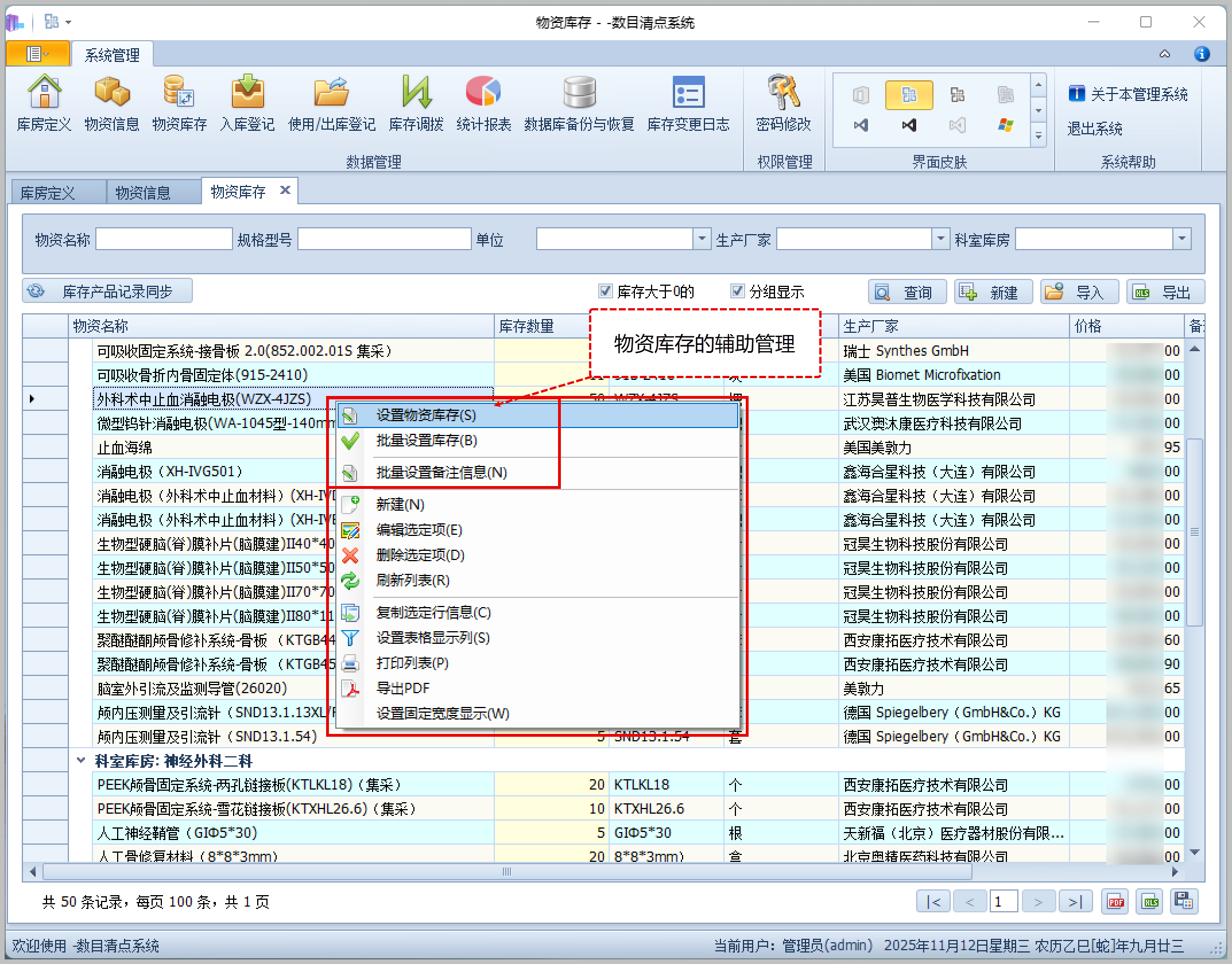Uncheck 库存大于0的 checkbox
The height and width of the screenshot is (964, 1232).
605,291
